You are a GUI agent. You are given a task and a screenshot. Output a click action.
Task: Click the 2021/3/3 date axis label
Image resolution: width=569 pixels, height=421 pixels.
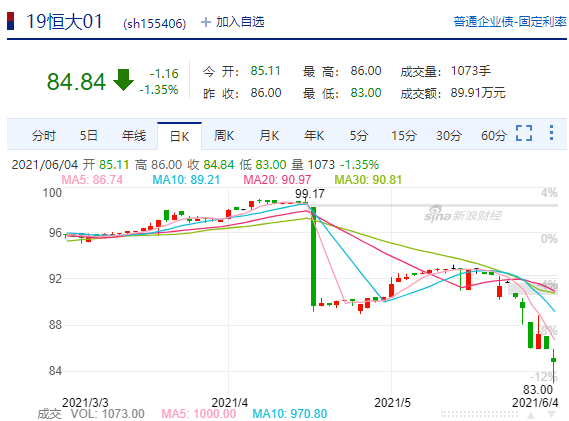click(85, 402)
